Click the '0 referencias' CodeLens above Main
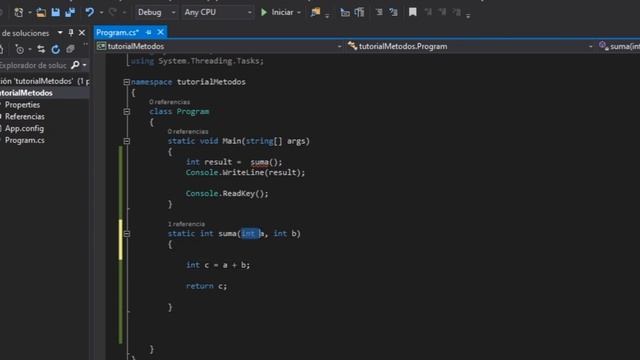The height and width of the screenshot is (360, 640). point(188,131)
